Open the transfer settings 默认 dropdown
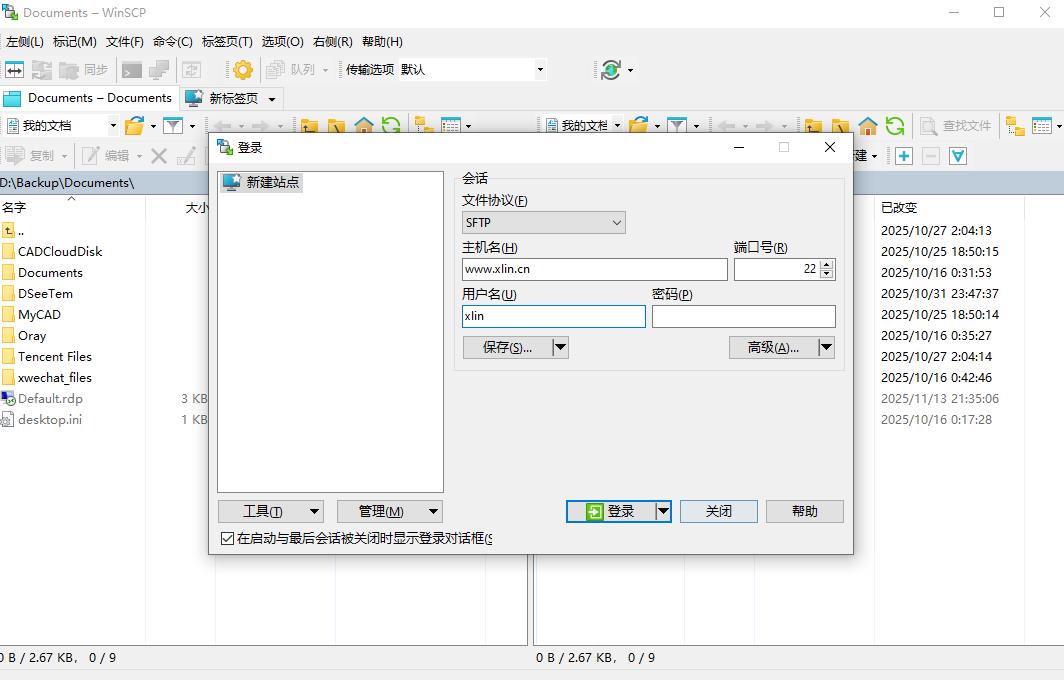Image resolution: width=1064 pixels, height=680 pixels. [540, 69]
